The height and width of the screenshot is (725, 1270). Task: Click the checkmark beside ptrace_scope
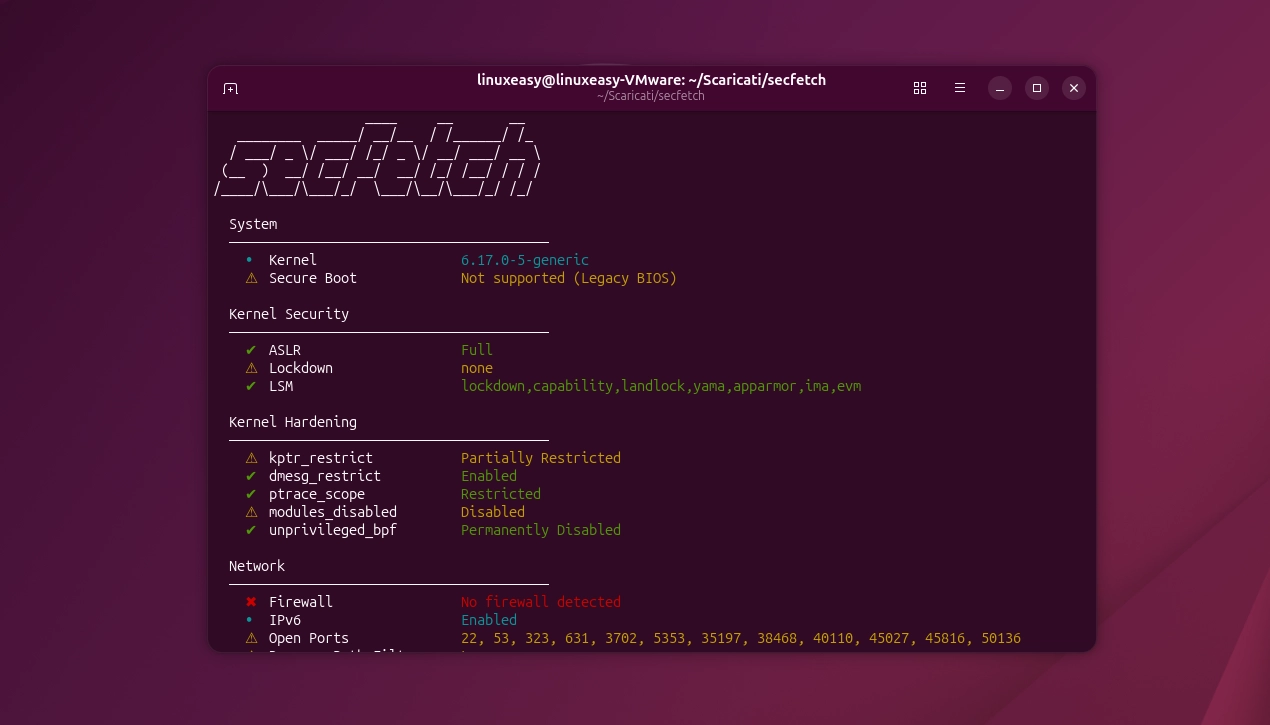point(251,494)
